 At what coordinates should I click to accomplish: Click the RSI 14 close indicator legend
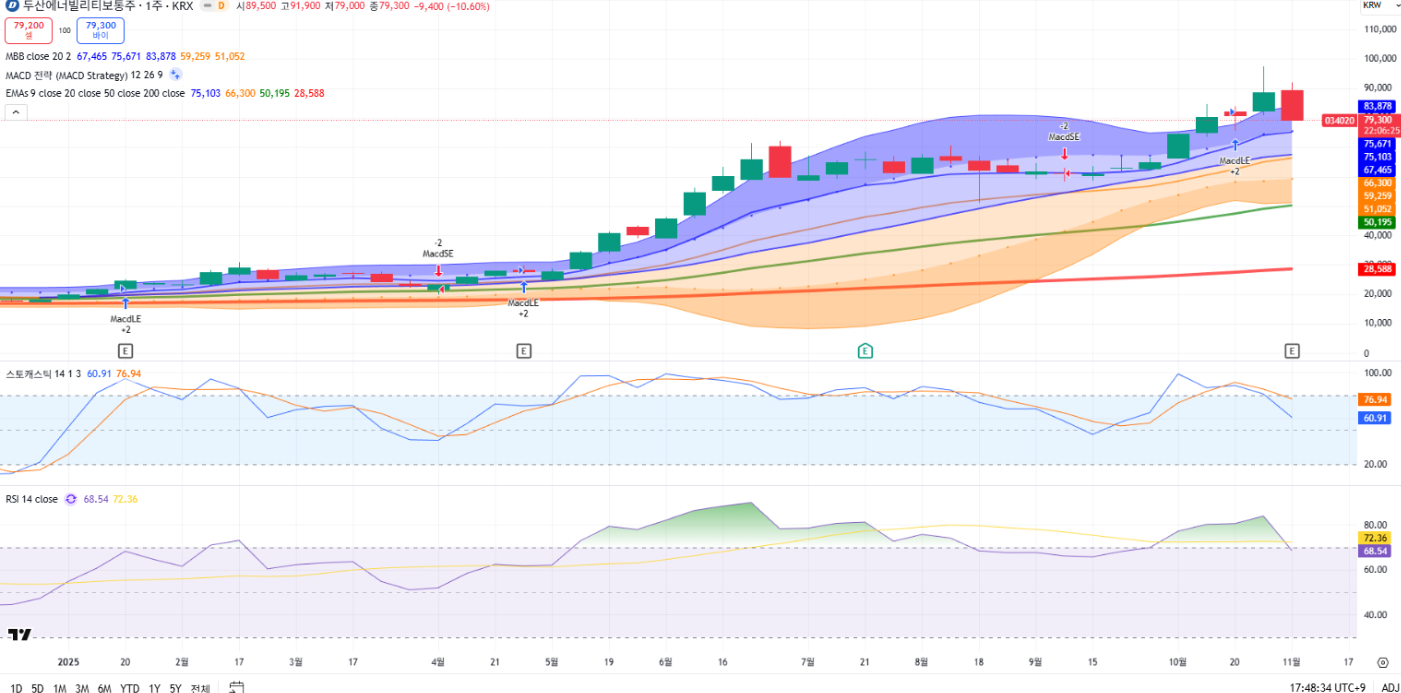[x=32, y=498]
